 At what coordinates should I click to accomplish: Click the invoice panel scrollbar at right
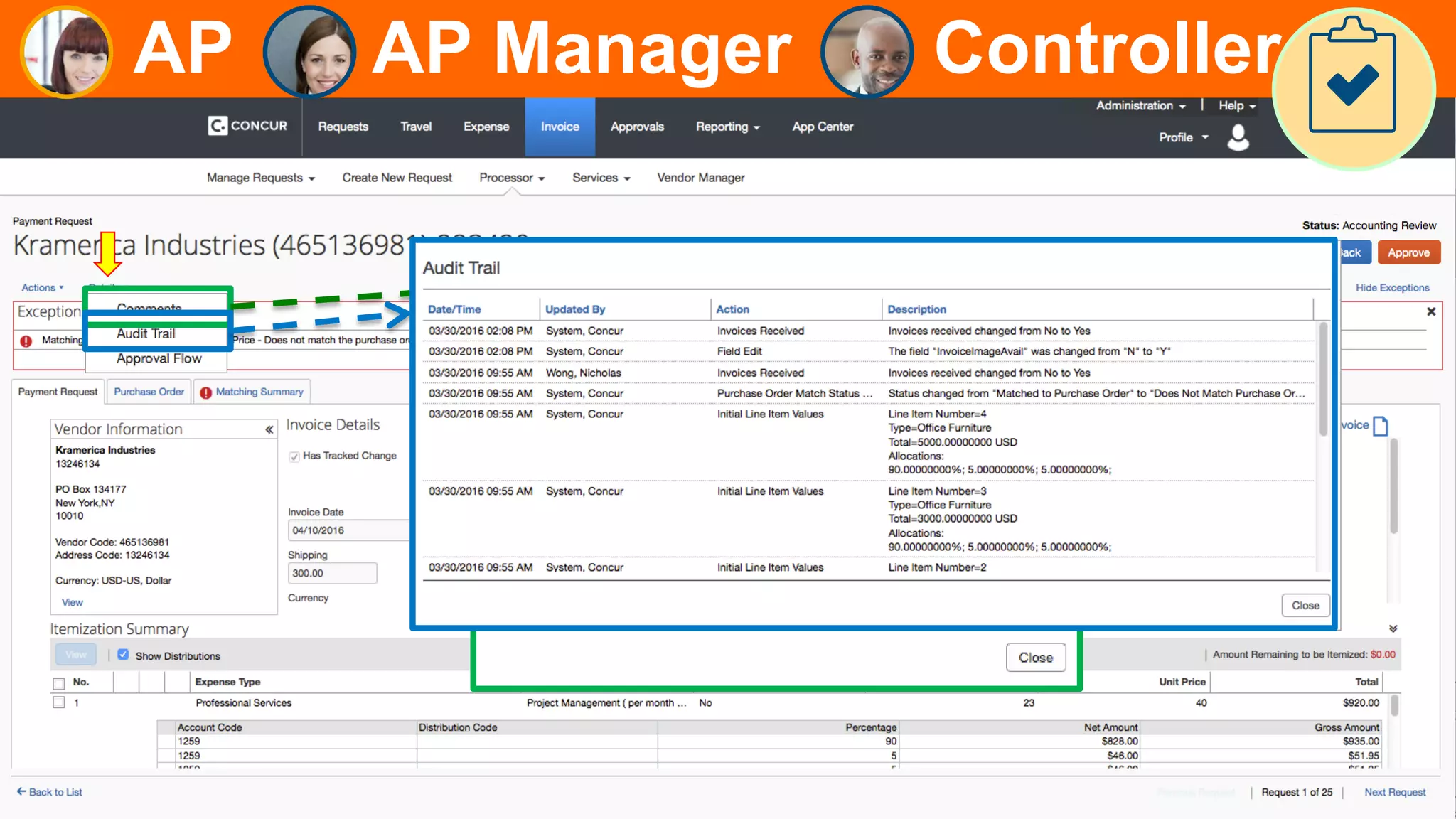tap(1394, 486)
